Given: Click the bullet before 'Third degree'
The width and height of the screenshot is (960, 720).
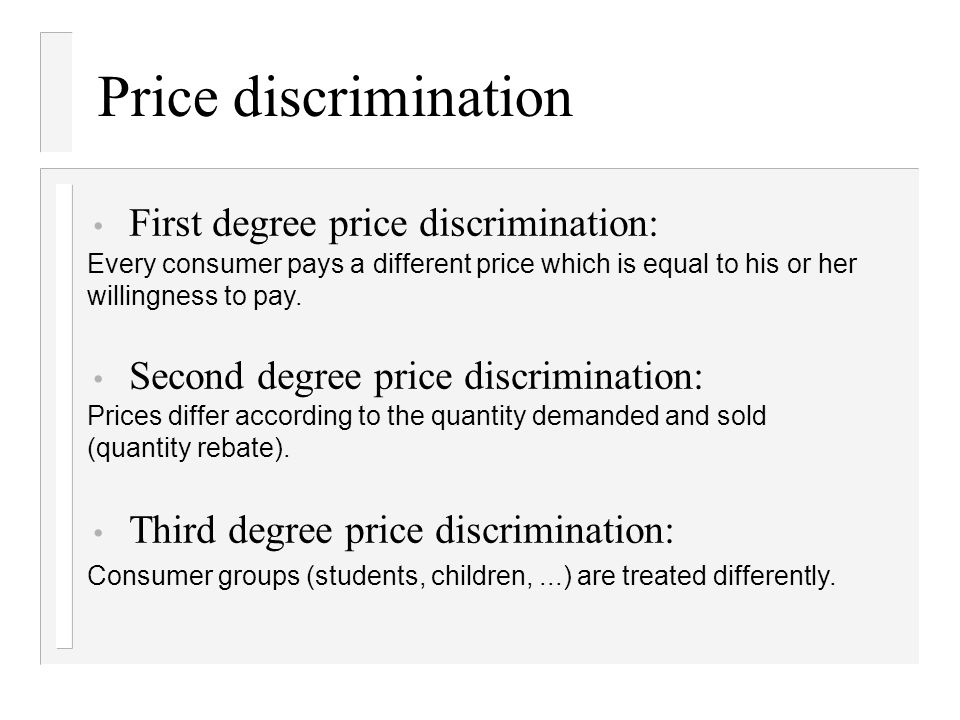Looking at the screenshot, I should (x=98, y=533).
